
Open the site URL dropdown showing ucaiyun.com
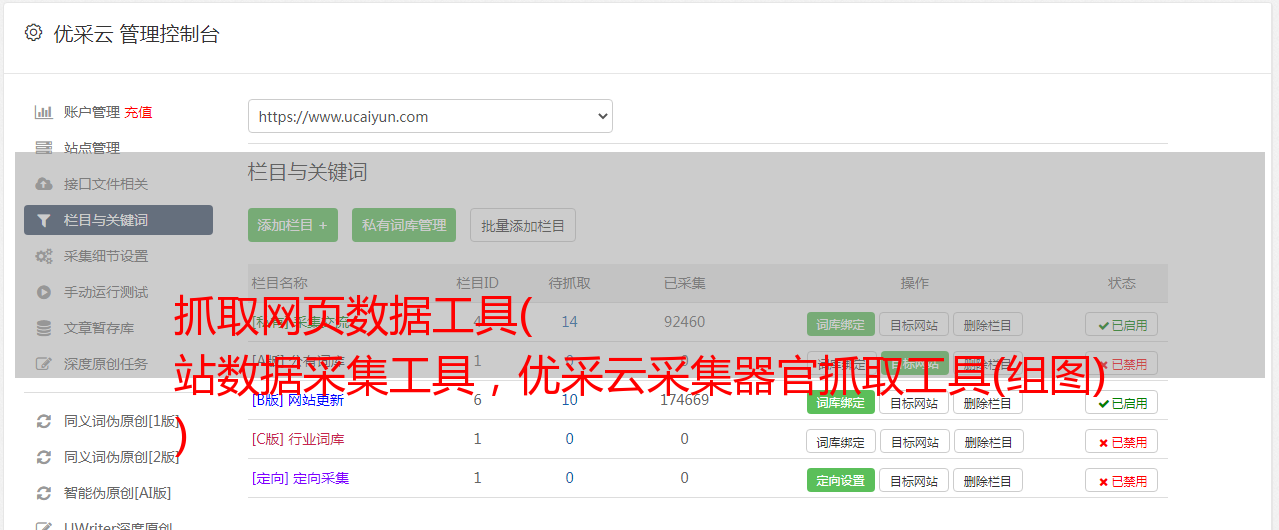click(430, 116)
